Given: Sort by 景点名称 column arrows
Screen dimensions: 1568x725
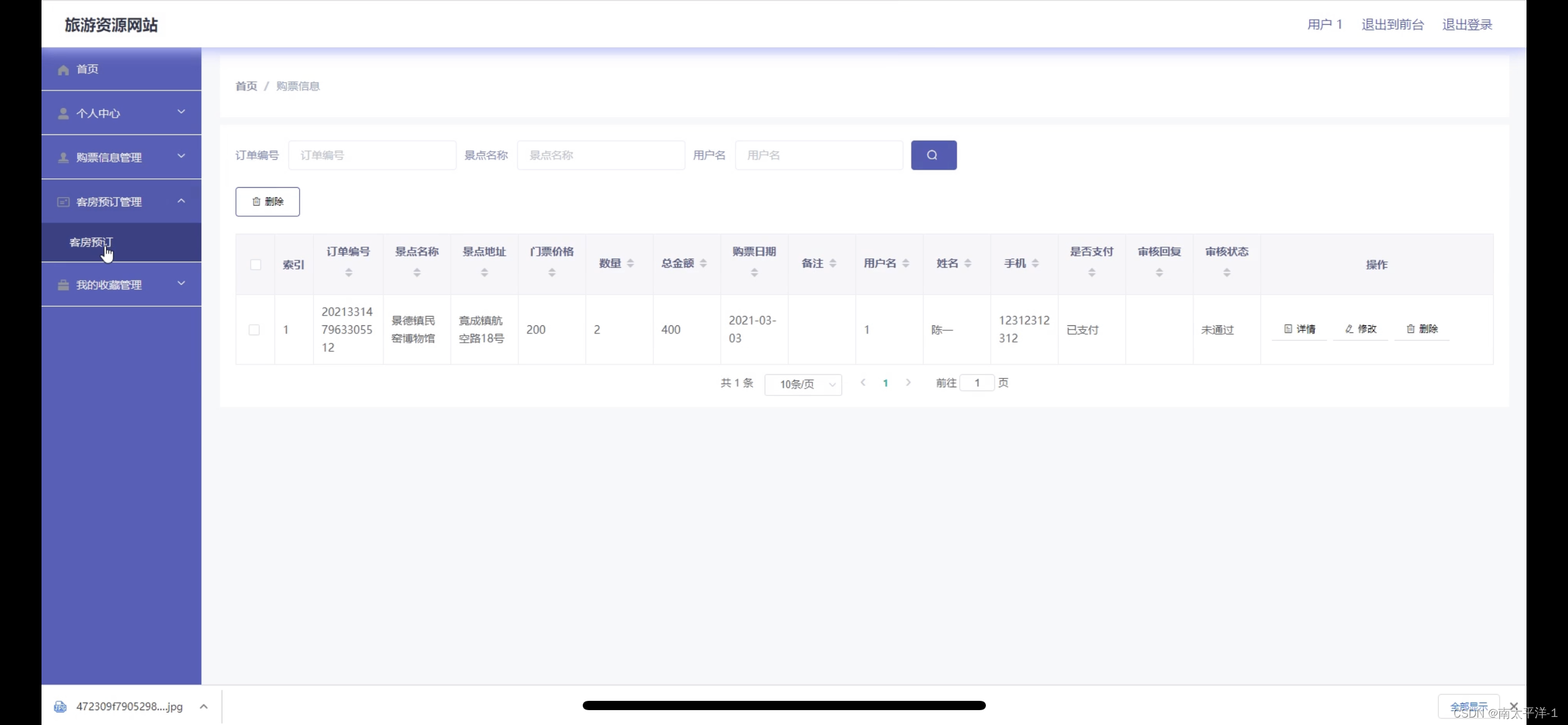Looking at the screenshot, I should tap(417, 273).
